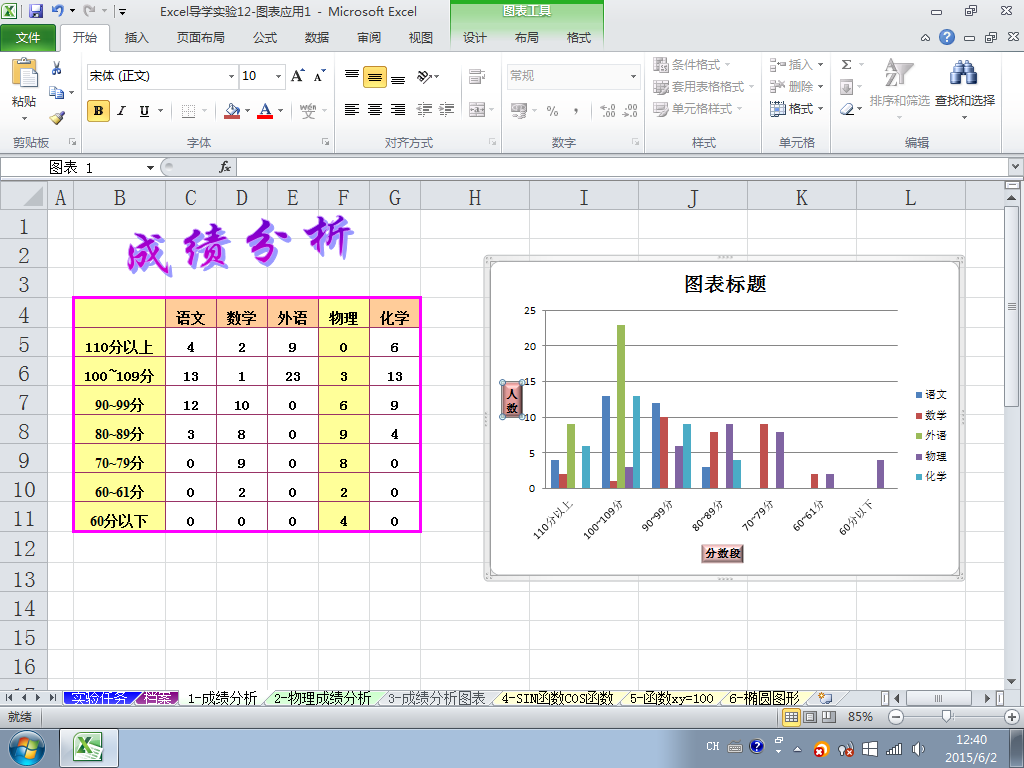Click the decrease indent icon
The image size is (1024, 768).
[424, 110]
